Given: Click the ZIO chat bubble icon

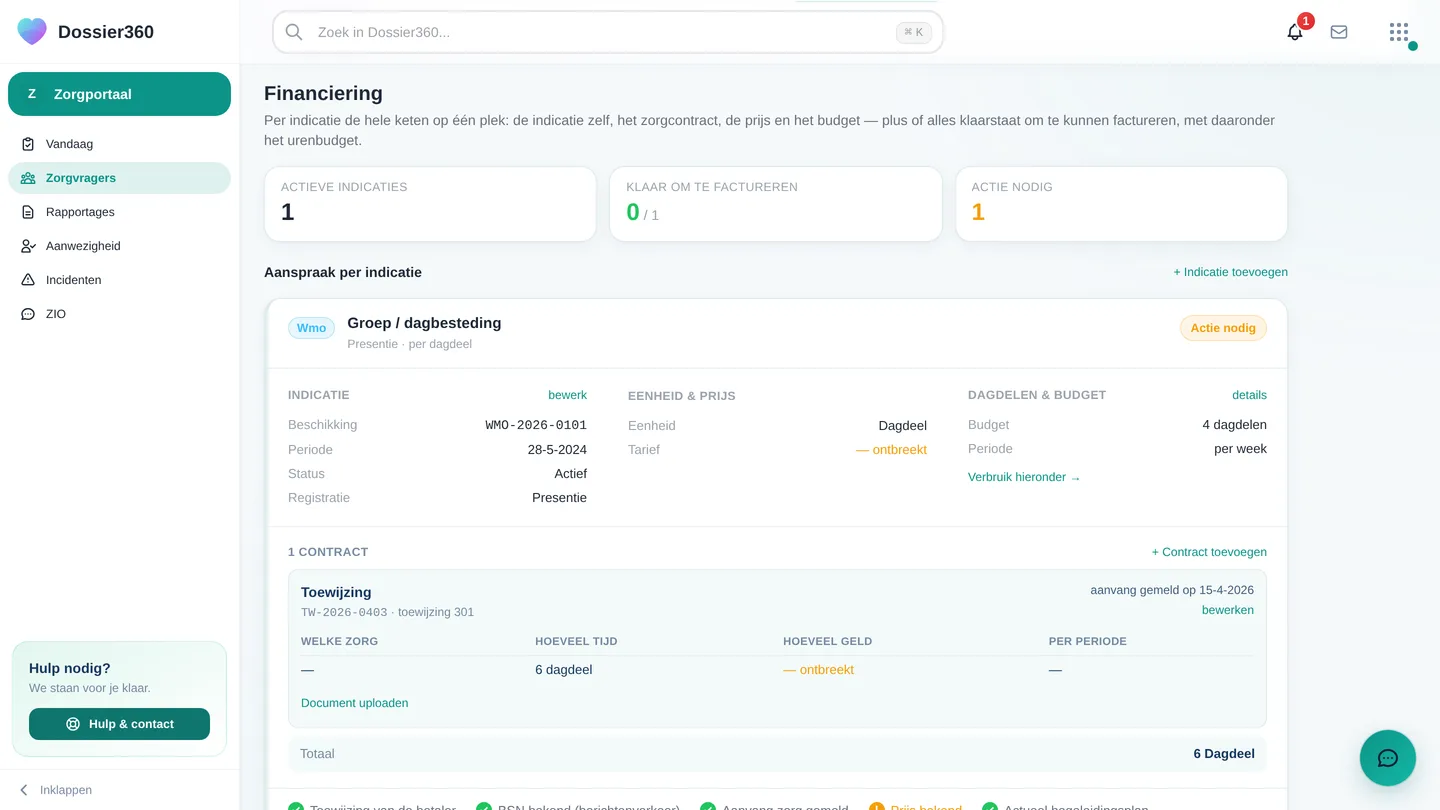Looking at the screenshot, I should pos(28,314).
